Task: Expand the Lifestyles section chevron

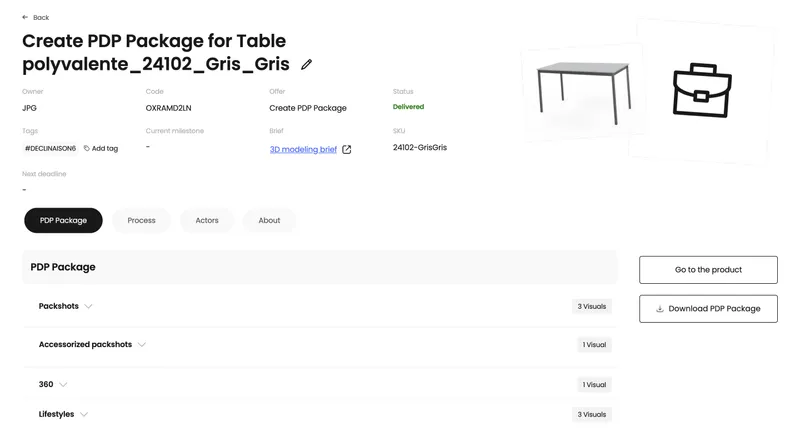Action: [84, 414]
